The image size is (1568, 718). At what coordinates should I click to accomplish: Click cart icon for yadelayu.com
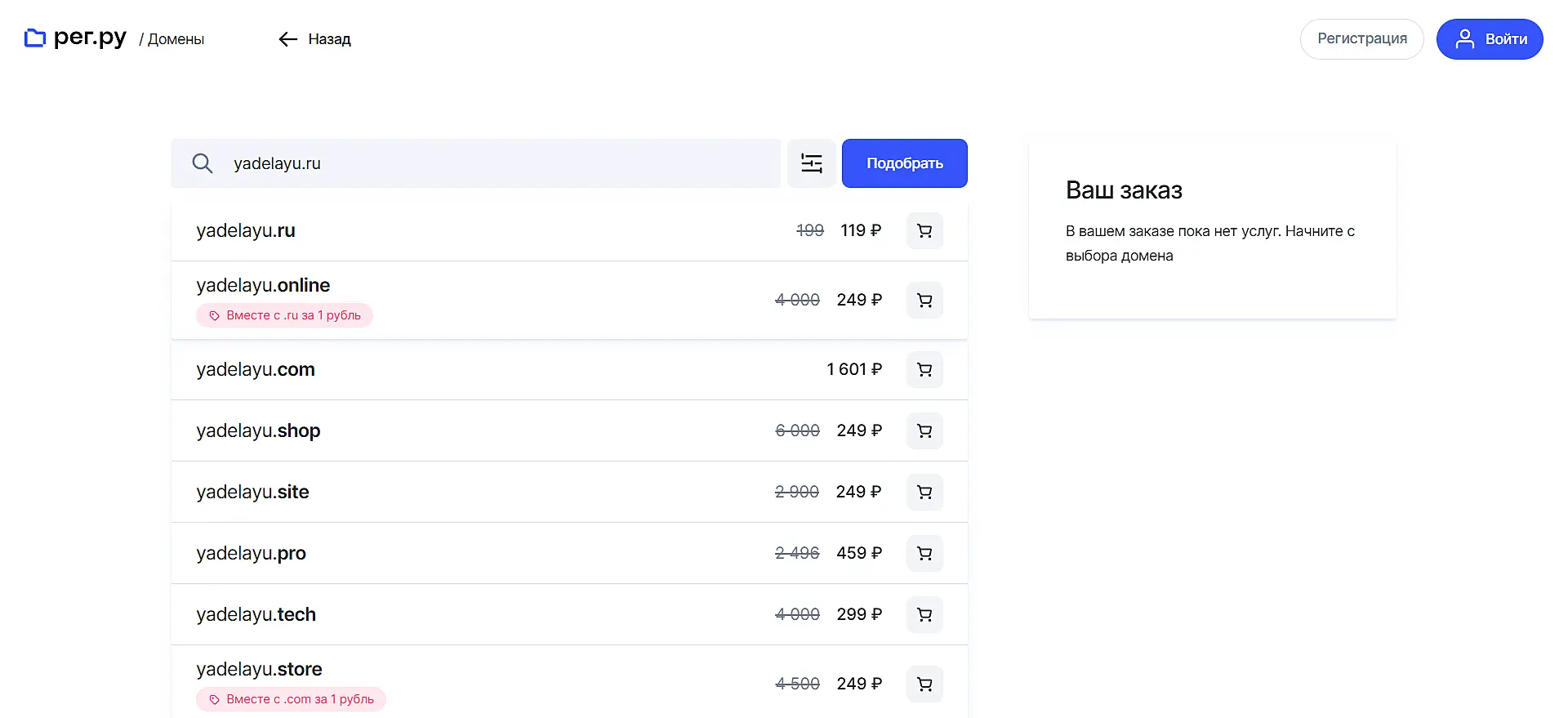(924, 370)
